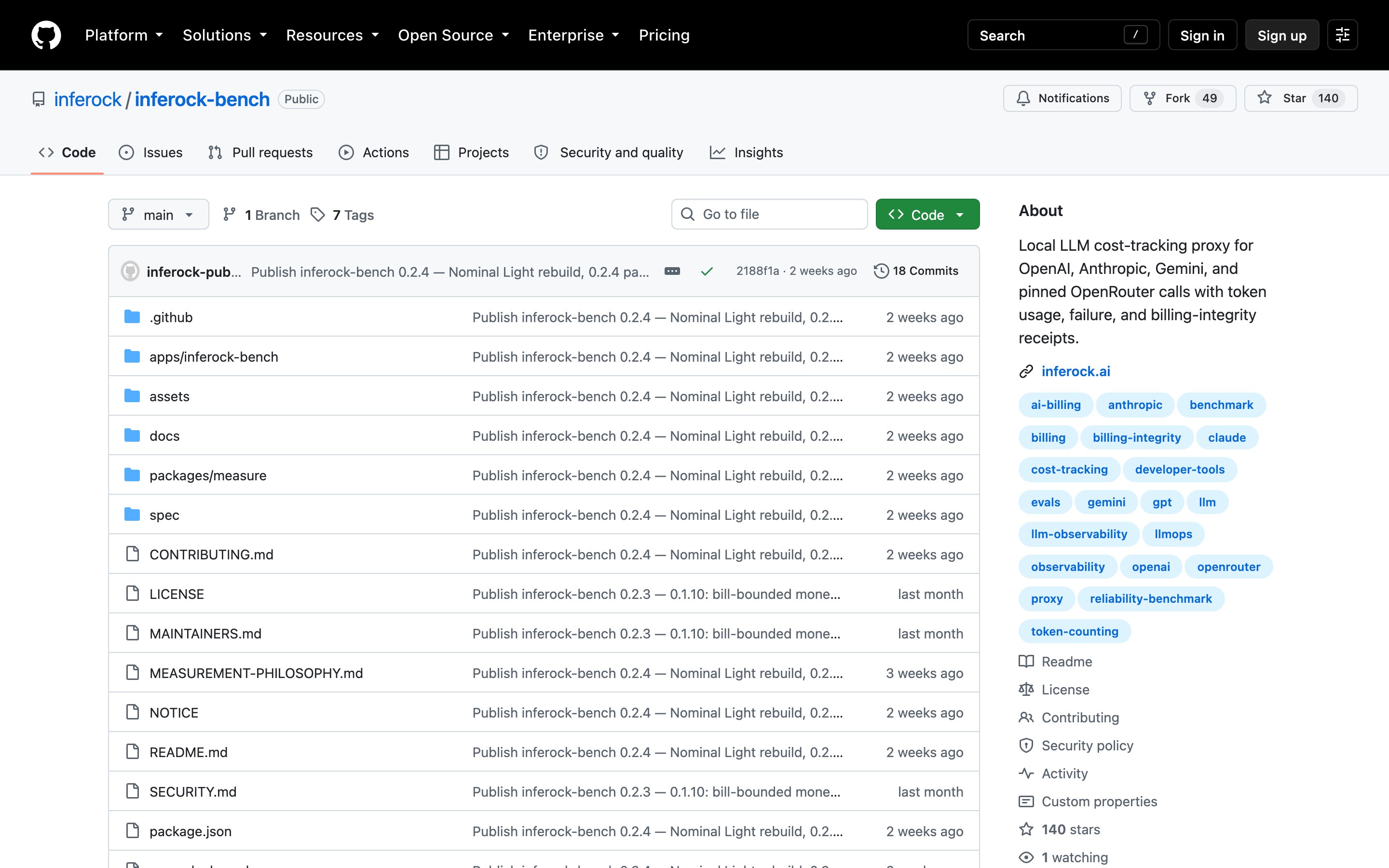Click the Sign up button
The height and width of the screenshot is (868, 1389).
click(1281, 35)
